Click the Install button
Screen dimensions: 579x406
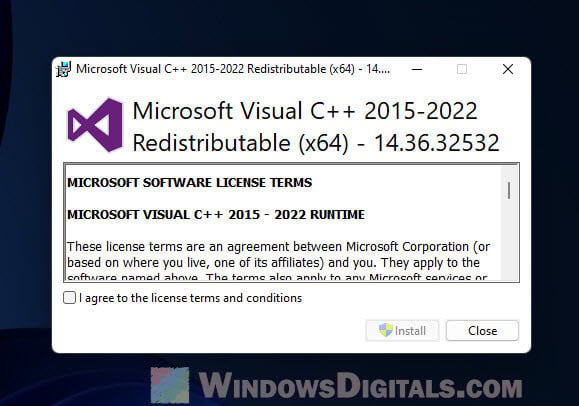[x=402, y=330]
